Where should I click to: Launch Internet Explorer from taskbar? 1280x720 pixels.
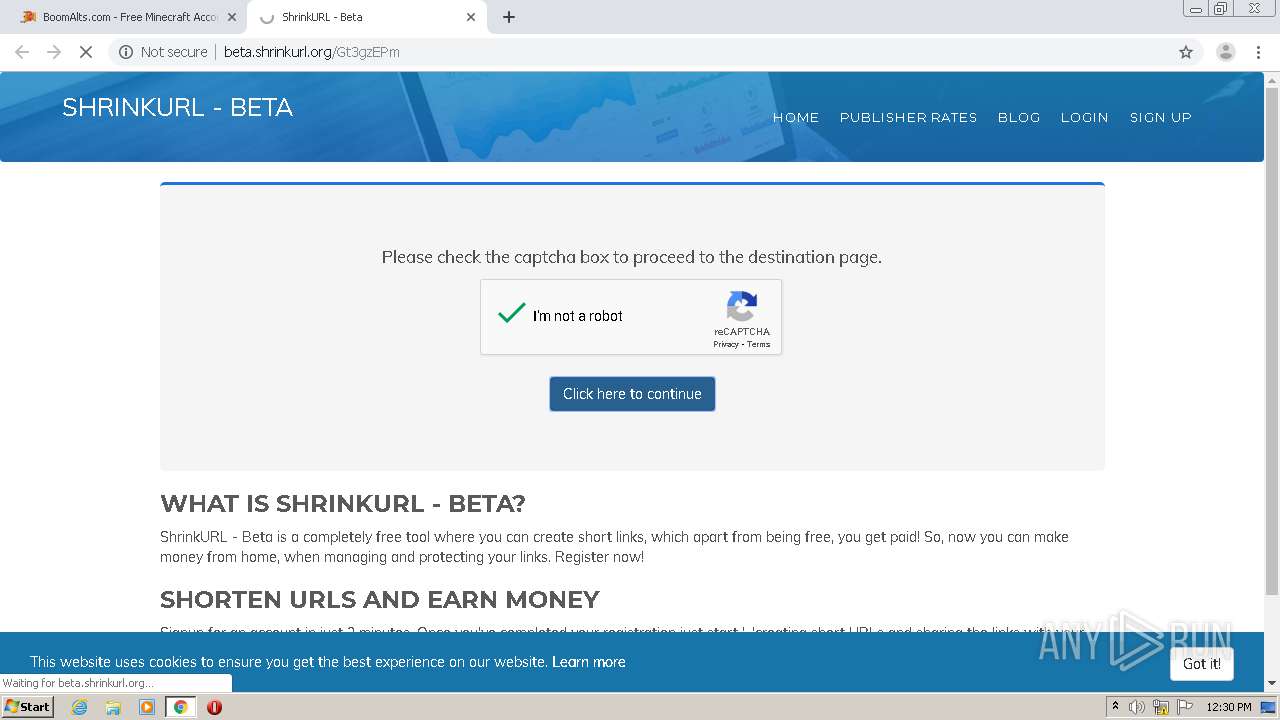pyautogui.click(x=79, y=707)
